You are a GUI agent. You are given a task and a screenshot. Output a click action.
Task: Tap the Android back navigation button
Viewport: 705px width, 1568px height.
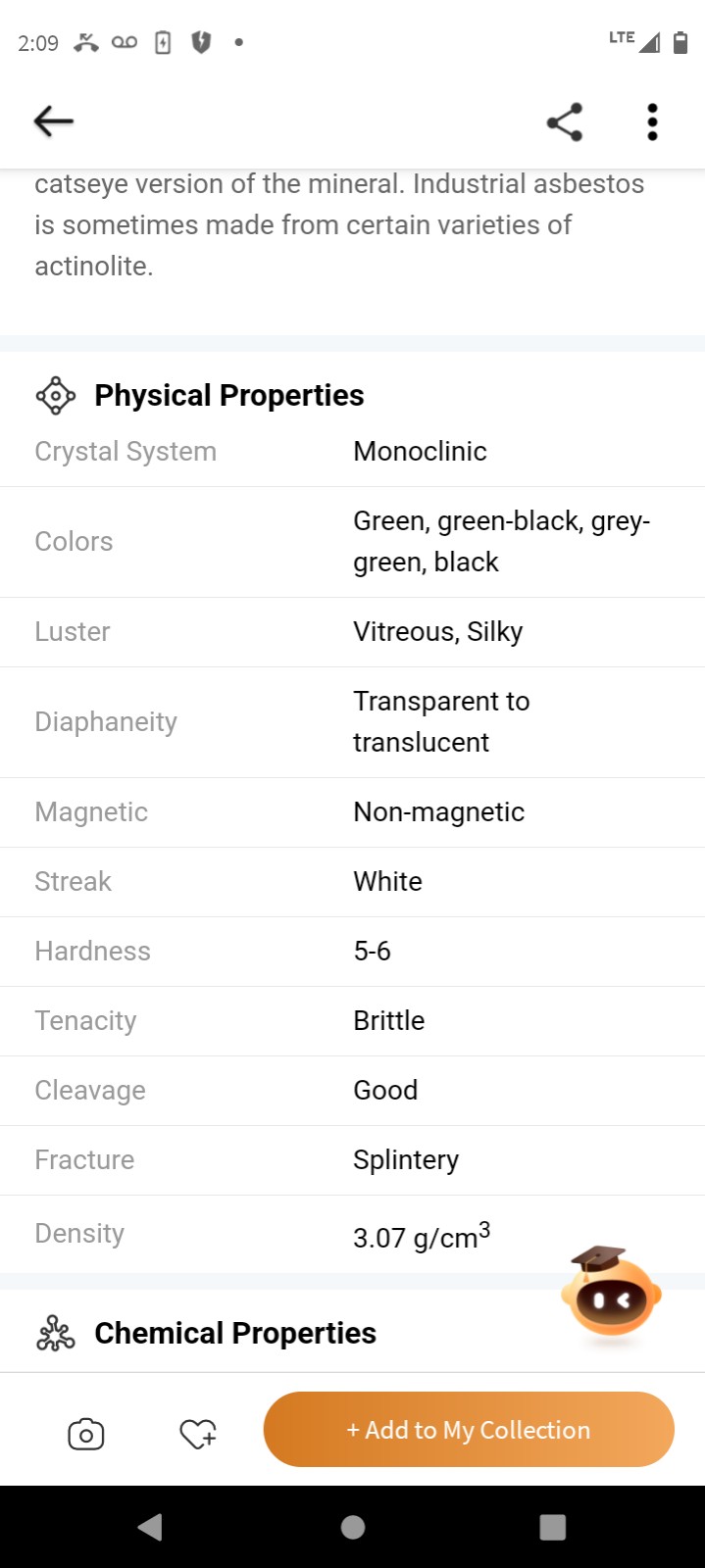click(150, 1527)
